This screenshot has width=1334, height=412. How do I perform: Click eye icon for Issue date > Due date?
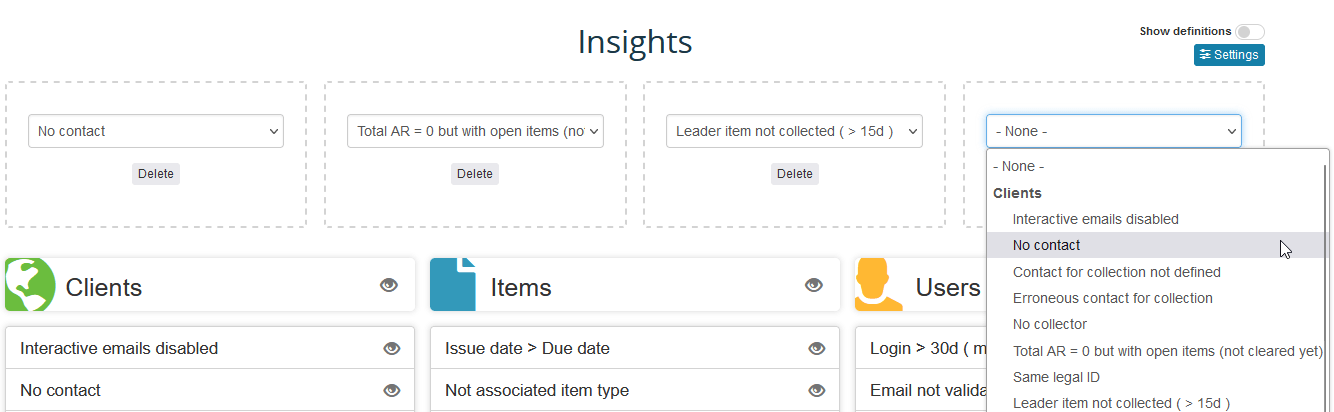pos(817,349)
